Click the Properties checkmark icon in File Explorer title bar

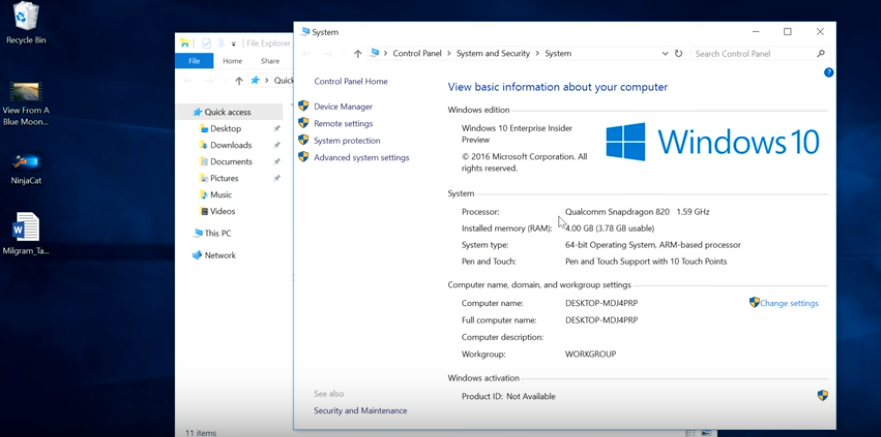(x=206, y=43)
